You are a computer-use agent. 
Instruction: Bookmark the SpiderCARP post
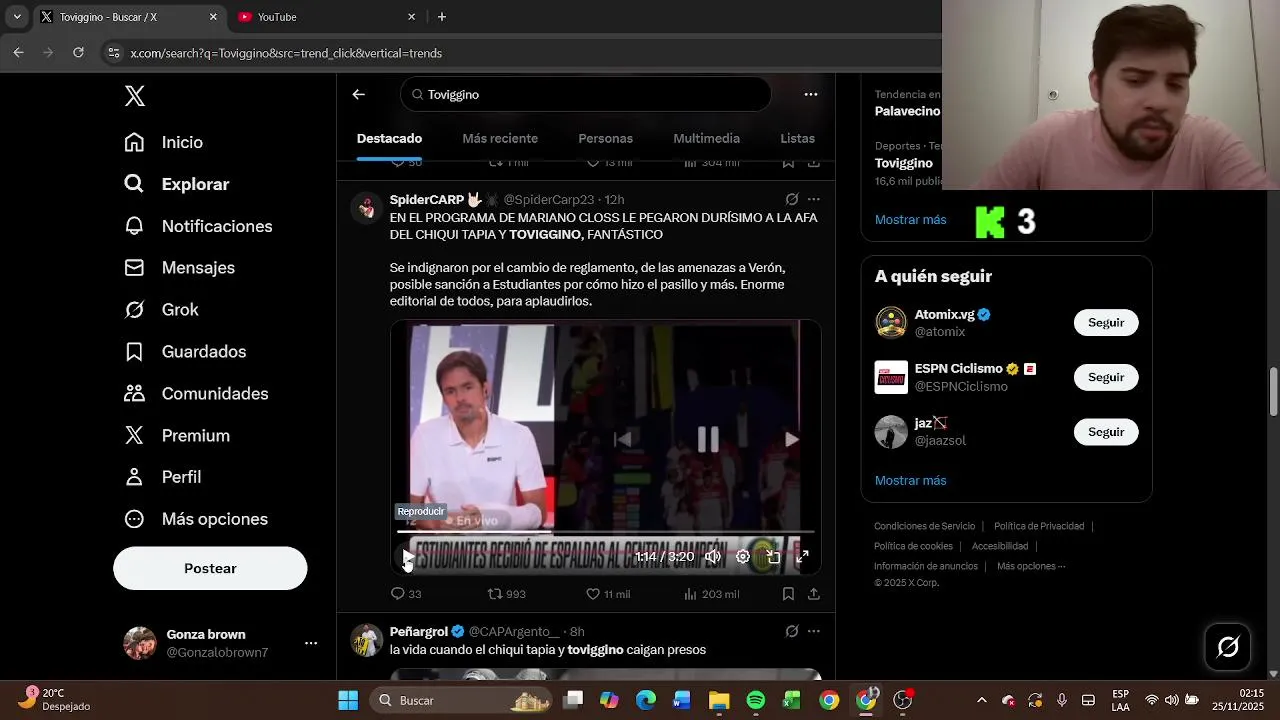[788, 594]
